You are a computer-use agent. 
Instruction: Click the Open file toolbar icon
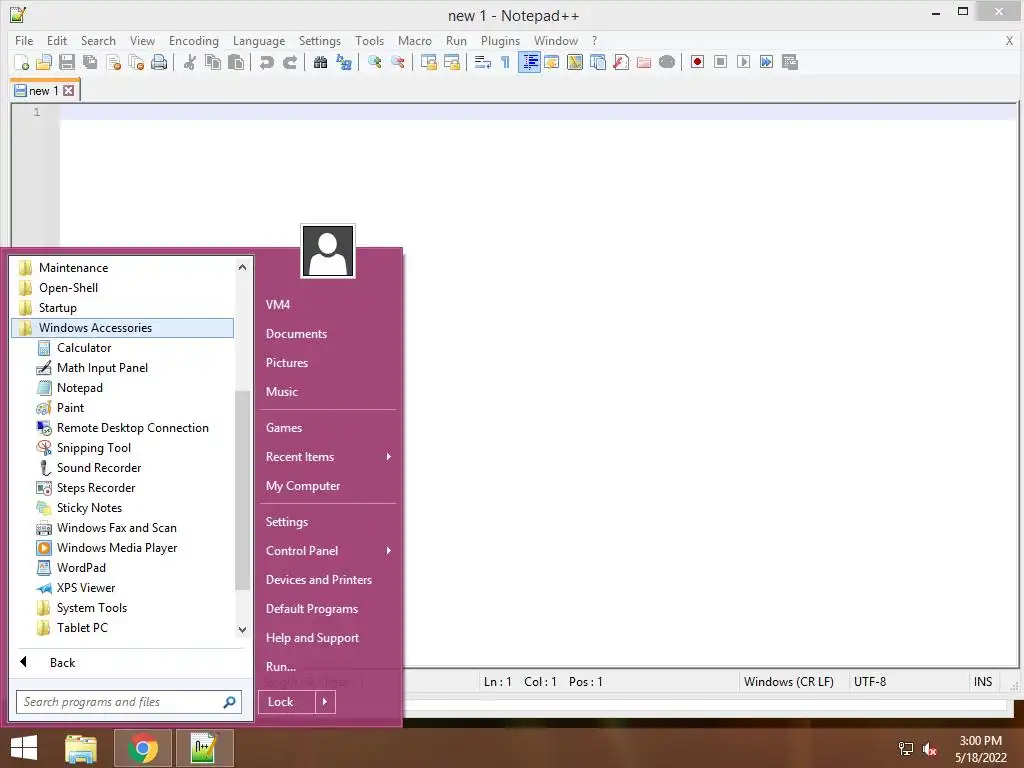click(44, 62)
